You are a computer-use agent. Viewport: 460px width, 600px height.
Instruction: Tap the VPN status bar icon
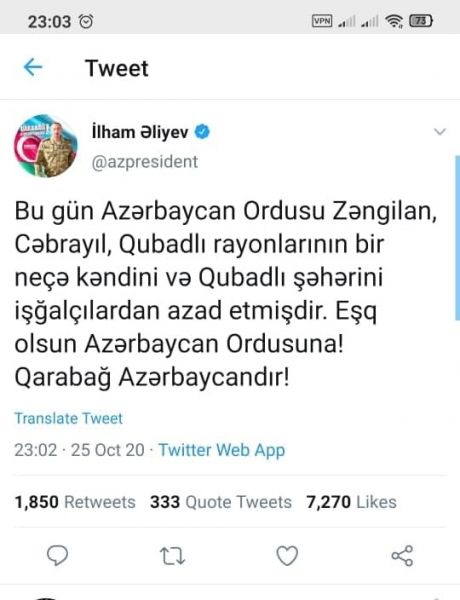click(x=322, y=21)
